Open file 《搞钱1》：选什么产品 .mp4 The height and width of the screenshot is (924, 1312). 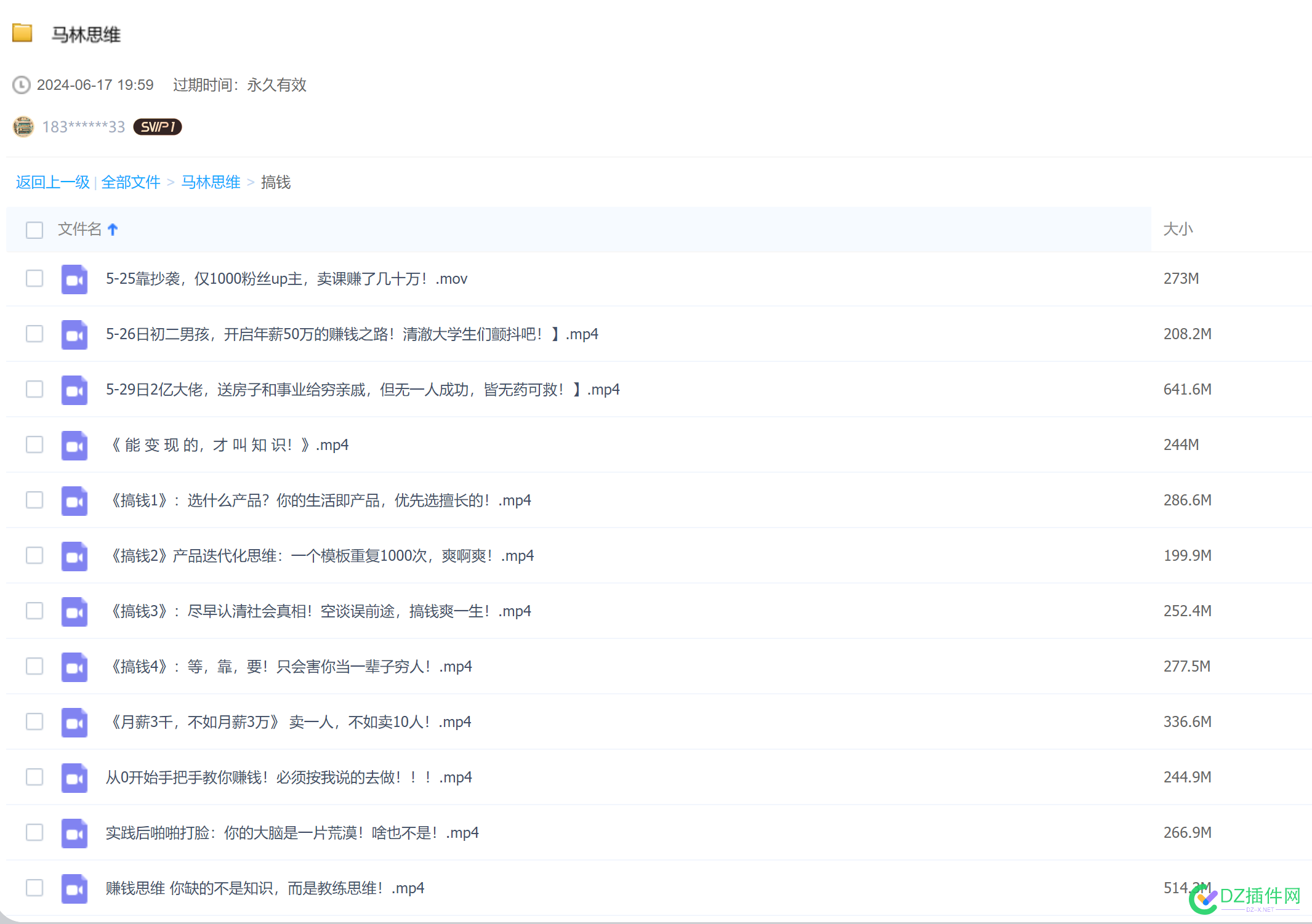(x=320, y=500)
